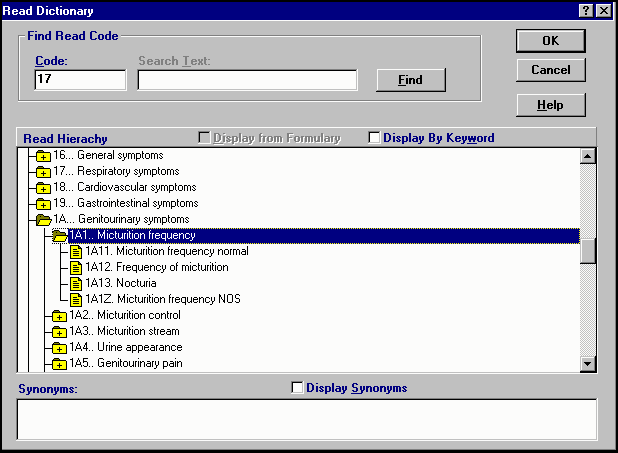Expand the Cardiovascular symptoms folder

pos(43,188)
